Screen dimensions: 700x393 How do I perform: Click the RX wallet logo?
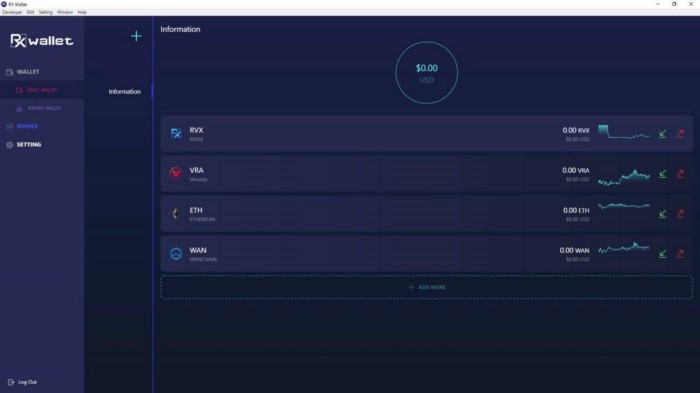click(x=42, y=41)
